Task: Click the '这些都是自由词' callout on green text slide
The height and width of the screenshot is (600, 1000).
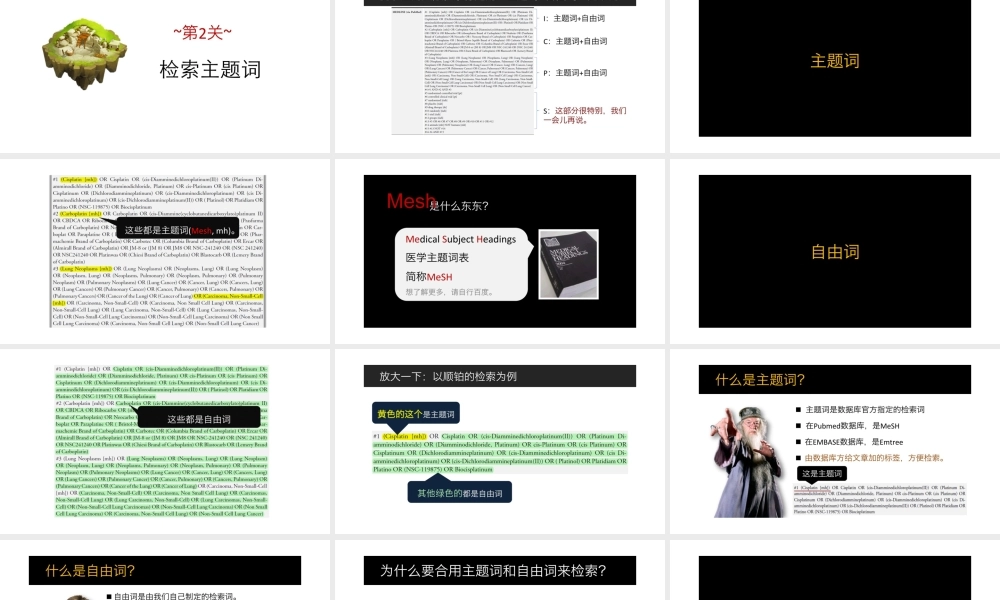Action: coord(198,419)
